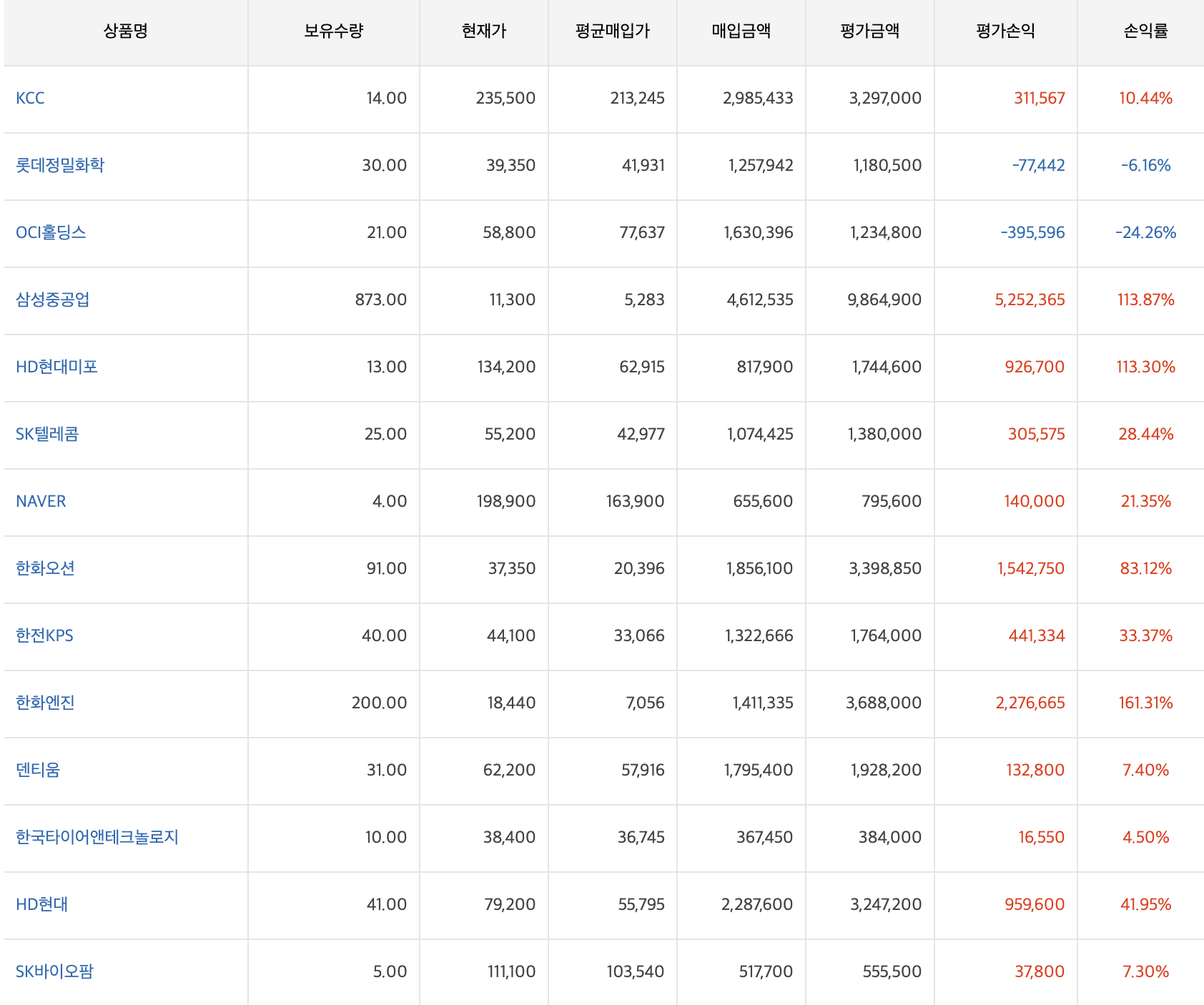
Task: Select SK바이오팜 profit value 37,800
Action: (x=1040, y=972)
